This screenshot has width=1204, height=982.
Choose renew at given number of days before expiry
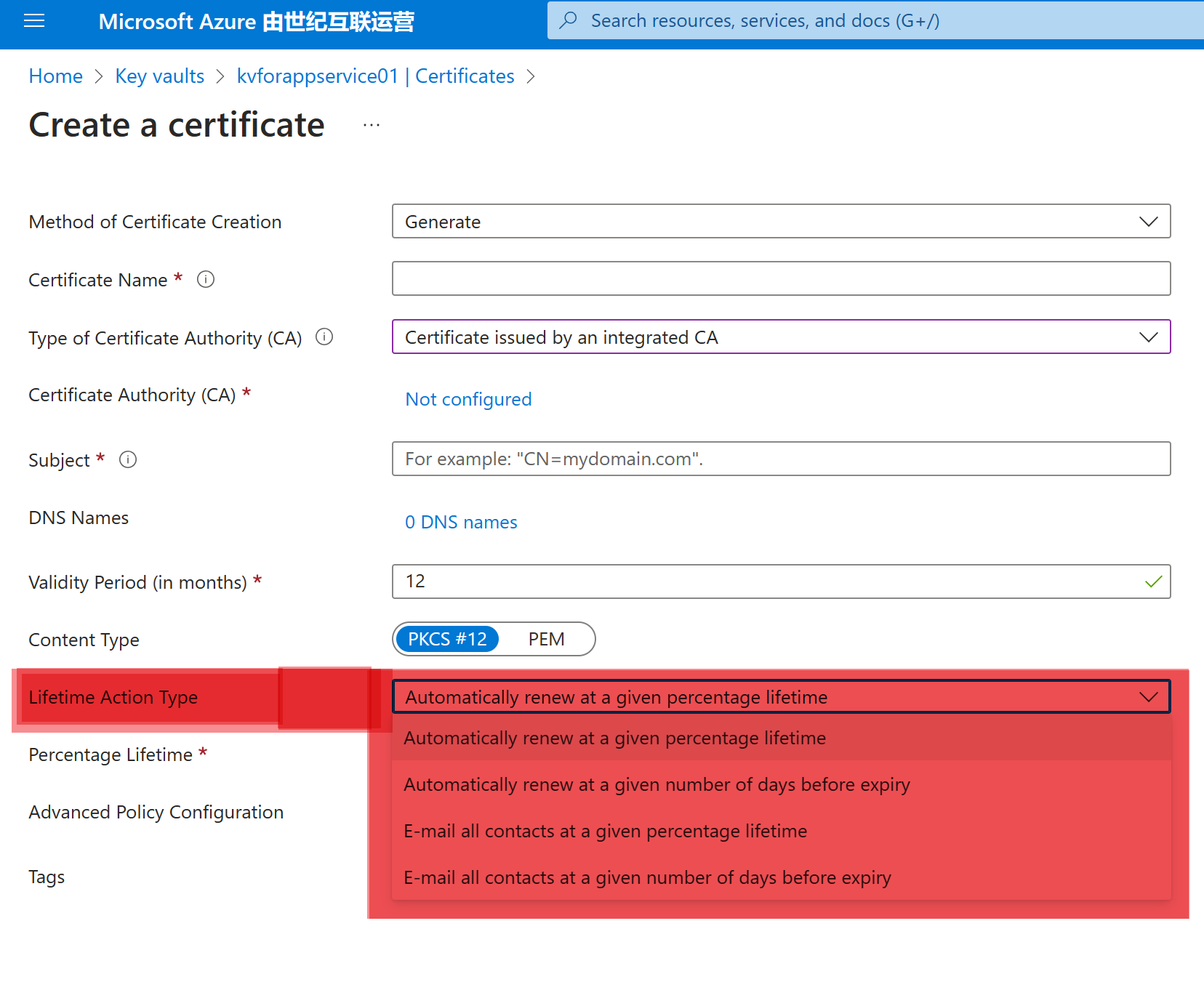click(x=657, y=785)
